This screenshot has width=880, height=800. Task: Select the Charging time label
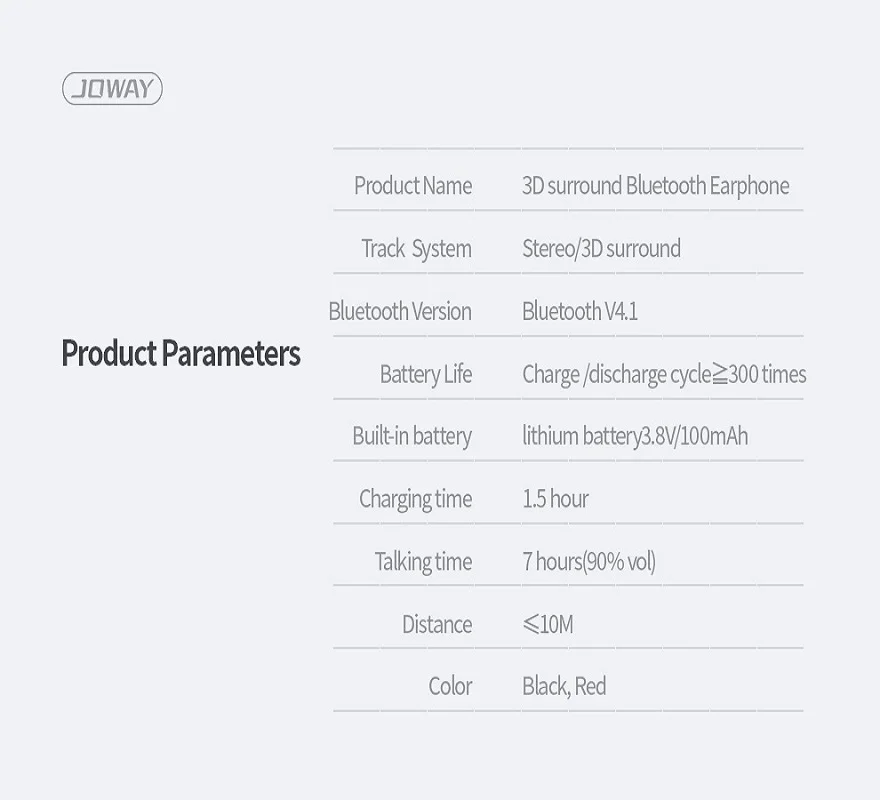coord(416,499)
